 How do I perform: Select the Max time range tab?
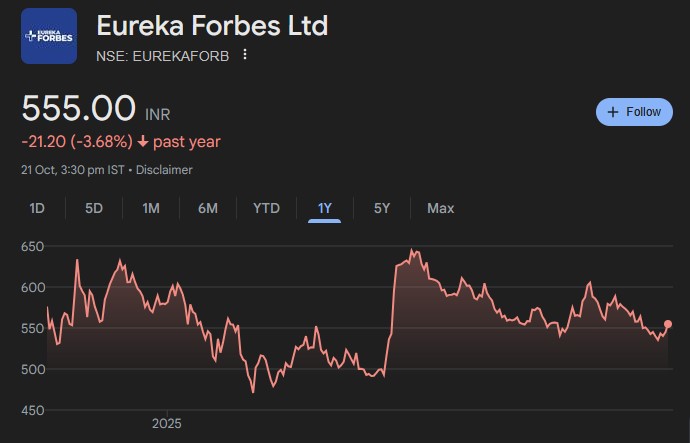click(440, 208)
